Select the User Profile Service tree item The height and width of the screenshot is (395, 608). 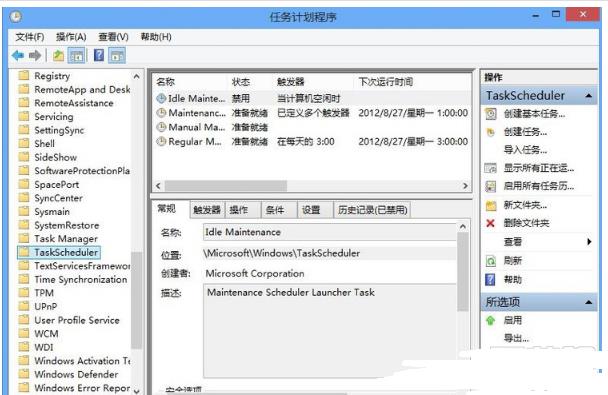77,320
